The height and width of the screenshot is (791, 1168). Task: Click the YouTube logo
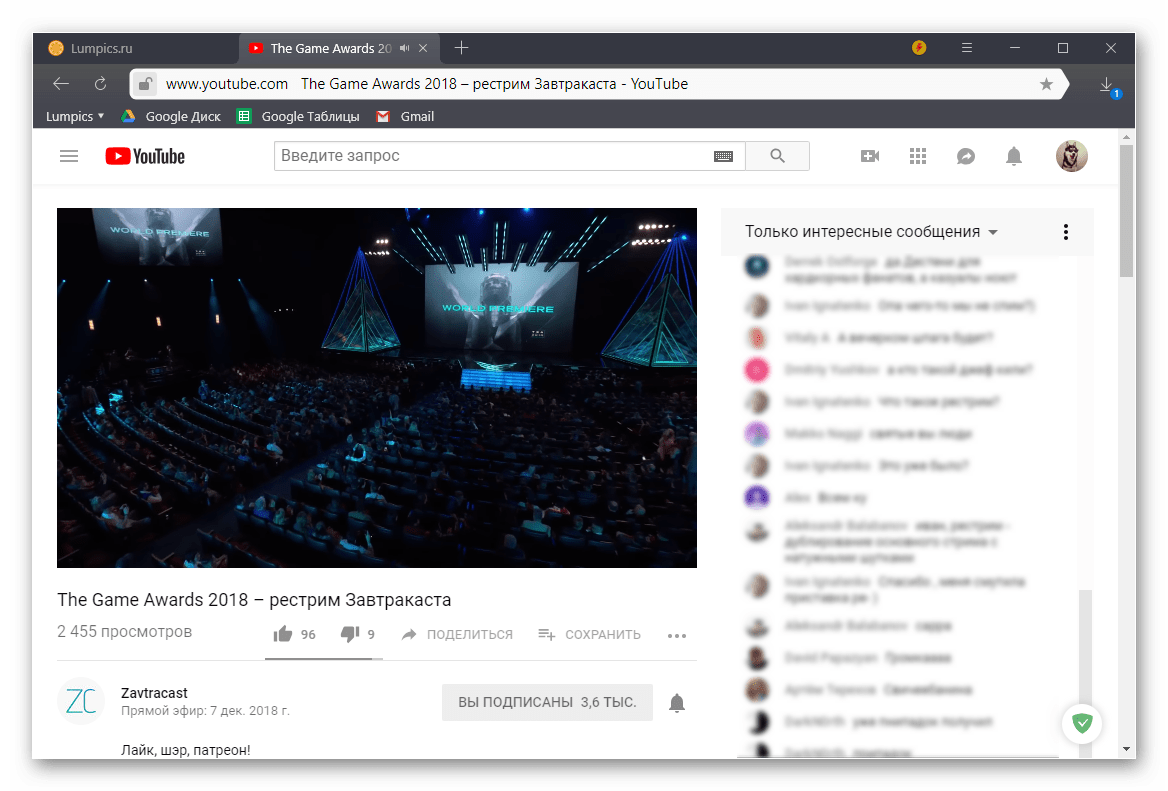click(145, 156)
